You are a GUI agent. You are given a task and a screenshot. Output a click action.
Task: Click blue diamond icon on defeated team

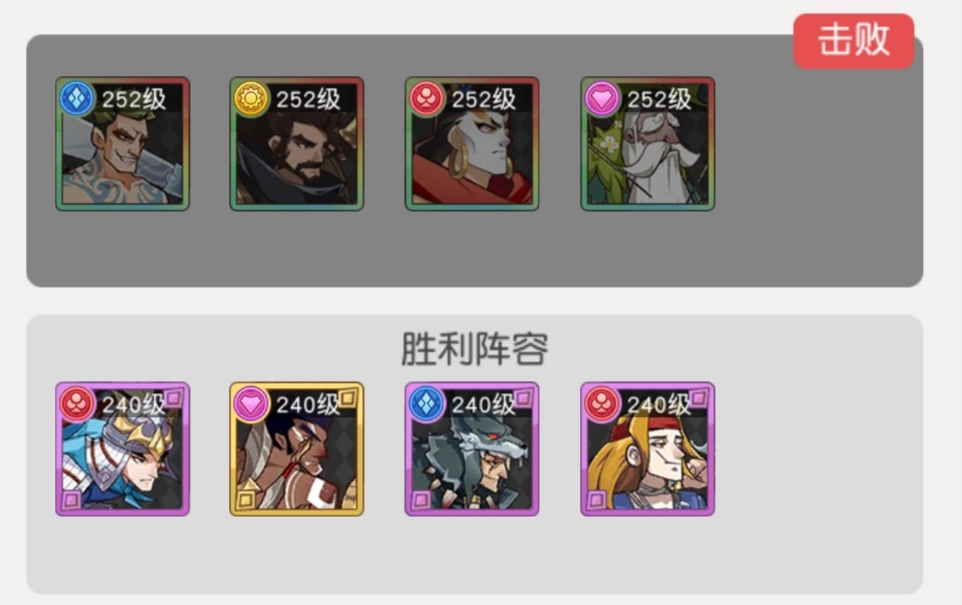[77, 98]
